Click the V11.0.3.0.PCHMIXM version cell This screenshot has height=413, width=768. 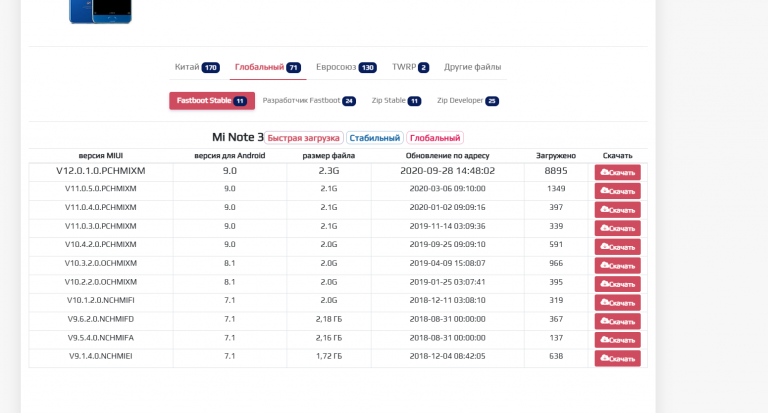coord(101,226)
